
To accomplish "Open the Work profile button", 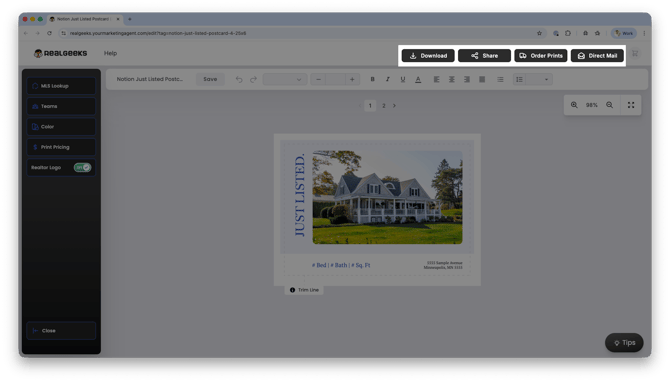I will pos(624,33).
